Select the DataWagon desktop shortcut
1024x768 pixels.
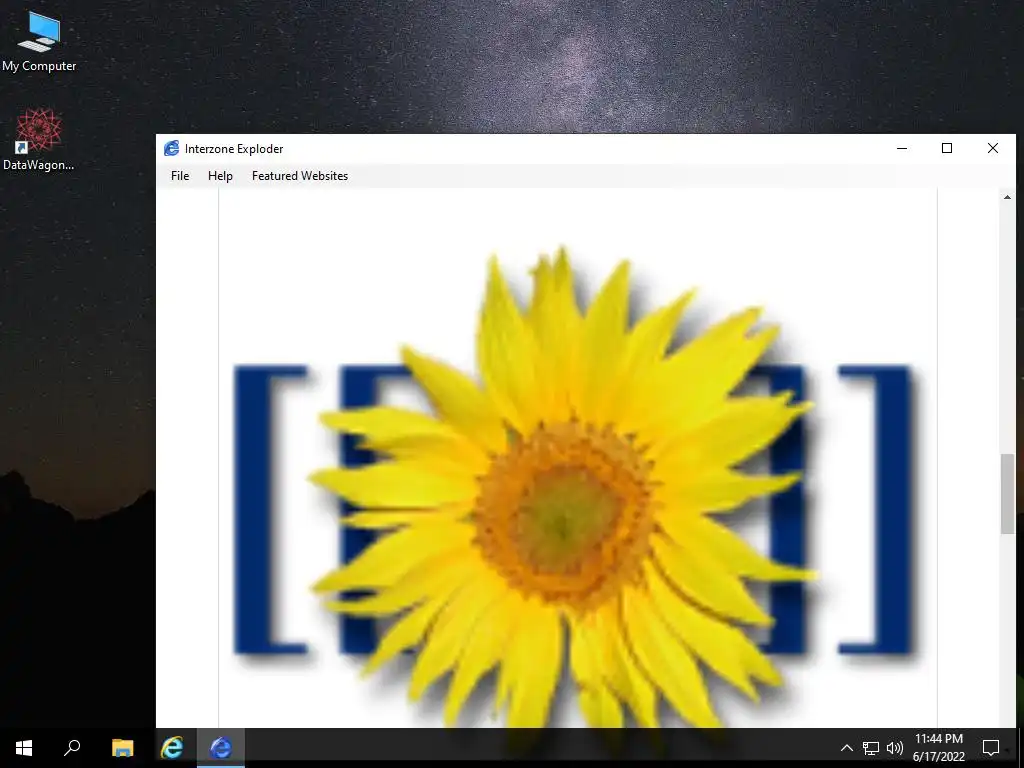39,140
